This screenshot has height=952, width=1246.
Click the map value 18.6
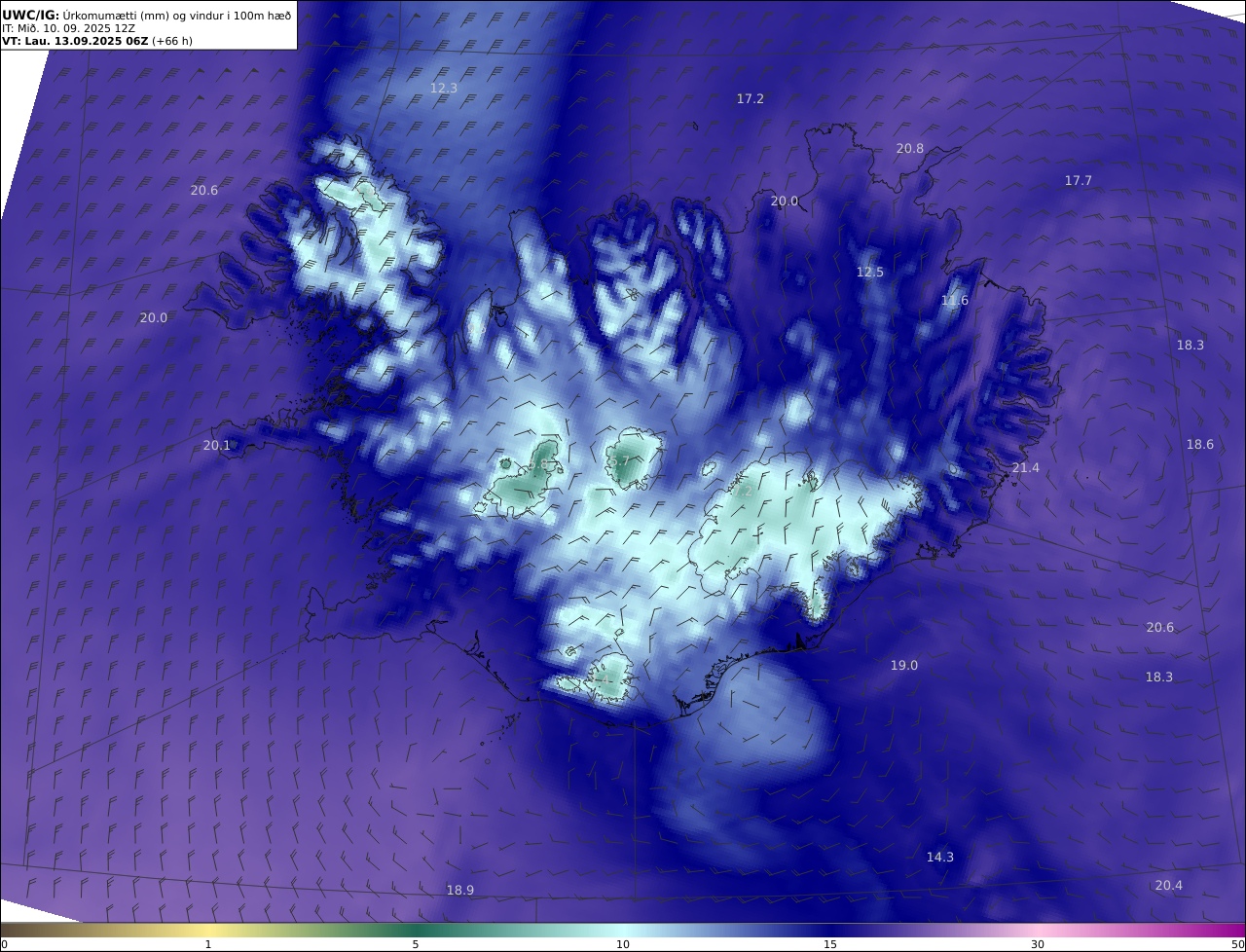tap(1200, 444)
